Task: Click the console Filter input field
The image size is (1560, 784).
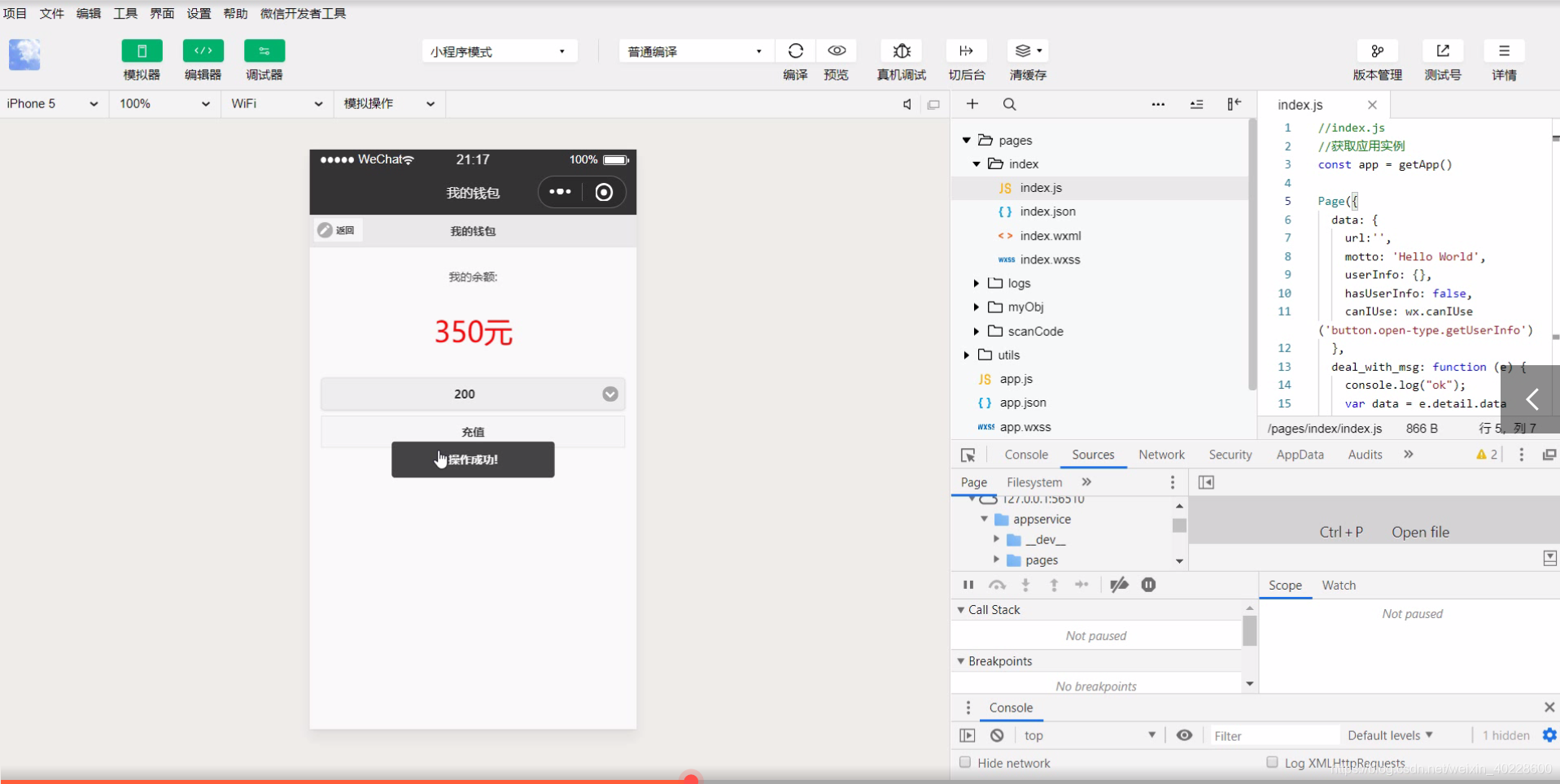Action: [x=1274, y=735]
